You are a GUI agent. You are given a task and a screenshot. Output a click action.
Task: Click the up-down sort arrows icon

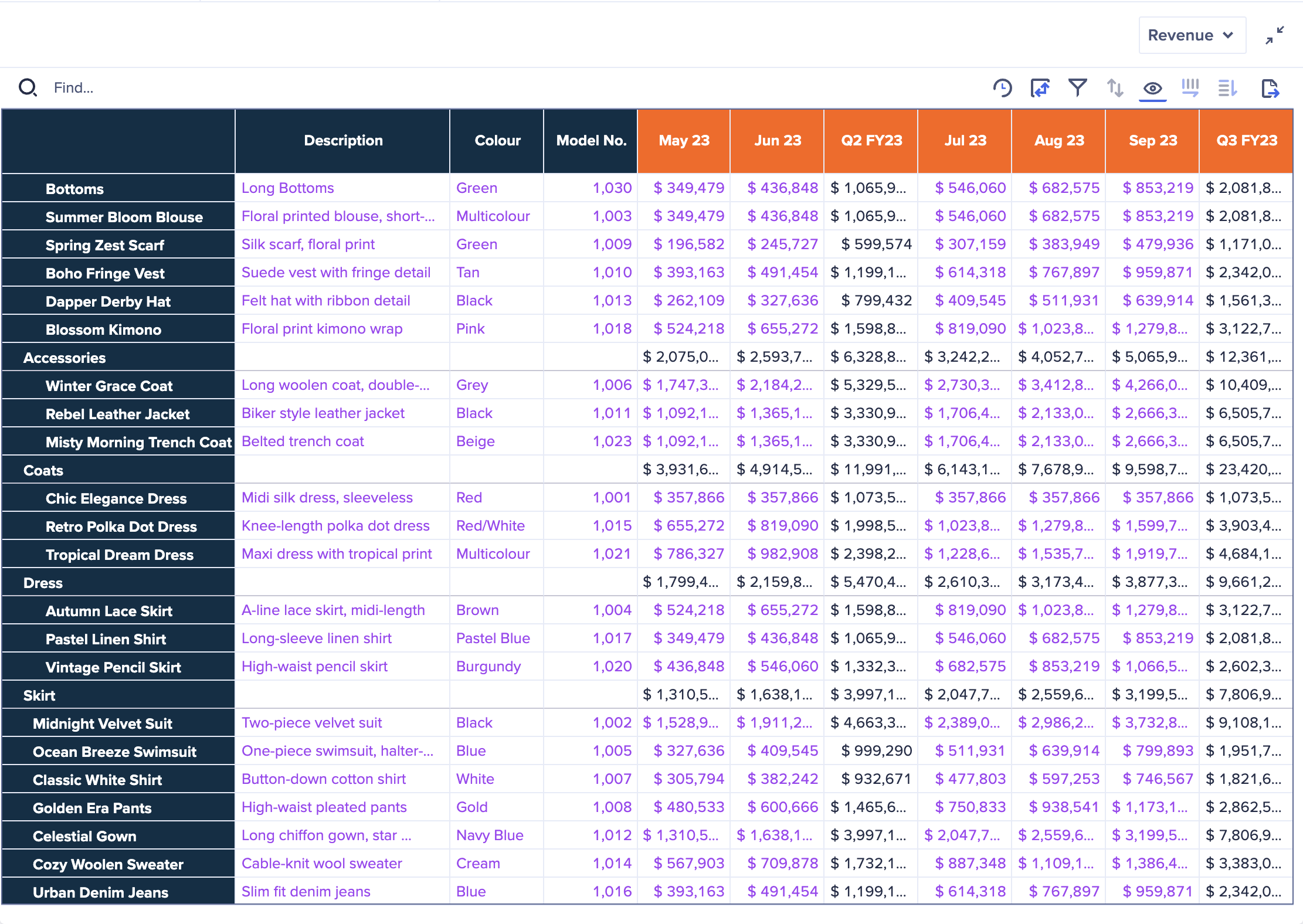tap(1115, 88)
